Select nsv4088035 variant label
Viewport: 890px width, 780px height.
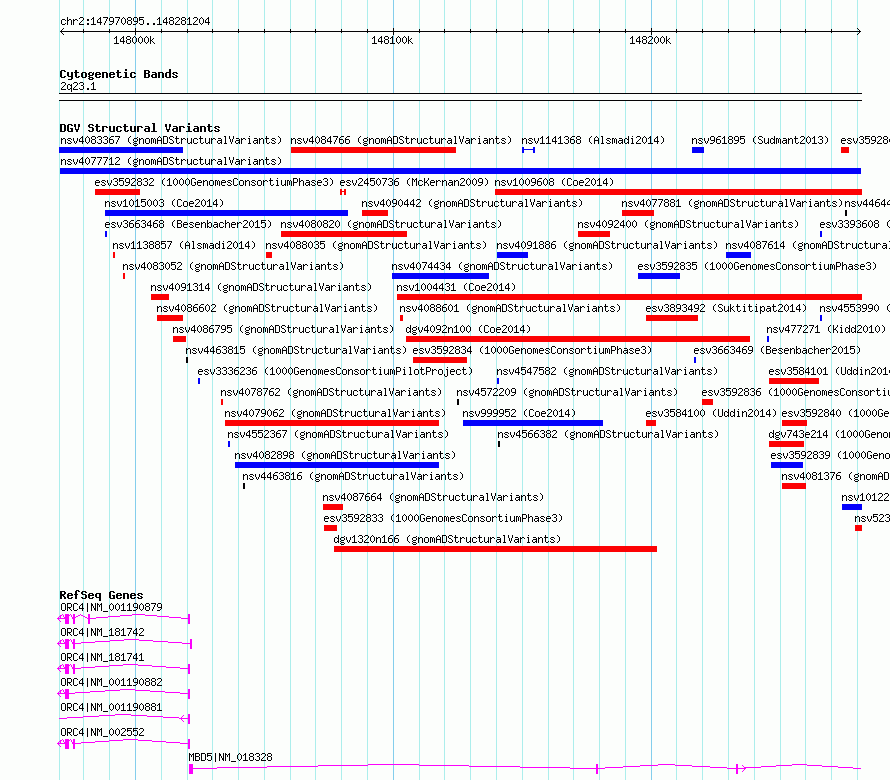(376, 245)
